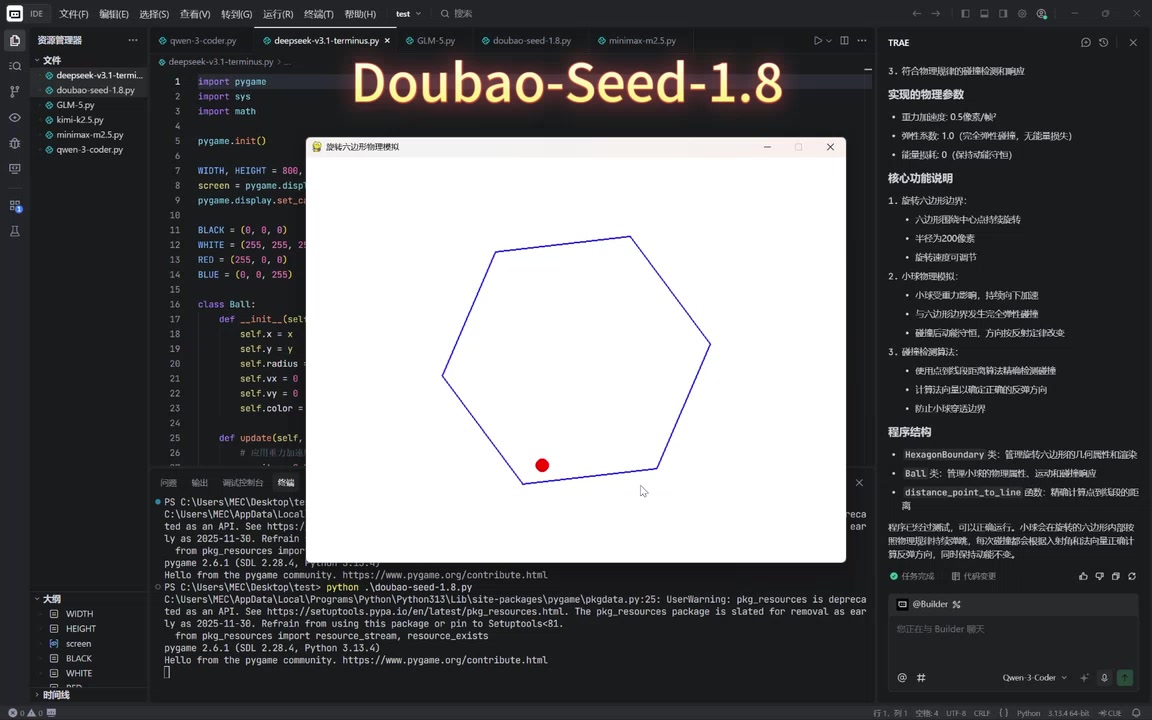Insert @ mention in chat input
Image resolution: width=1152 pixels, height=720 pixels.
[901, 677]
